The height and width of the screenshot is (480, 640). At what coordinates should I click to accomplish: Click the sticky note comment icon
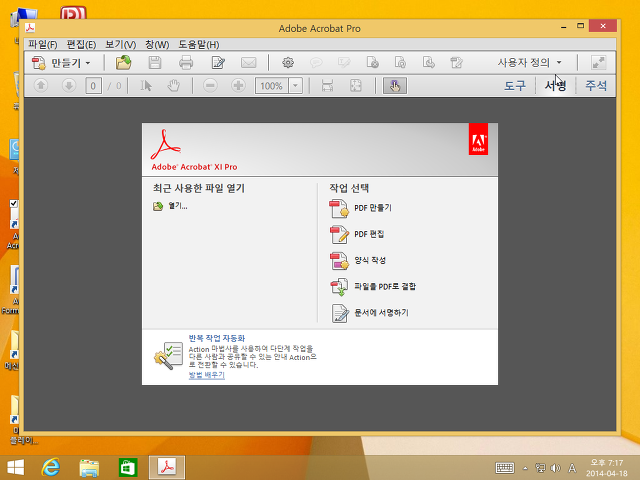click(316, 63)
